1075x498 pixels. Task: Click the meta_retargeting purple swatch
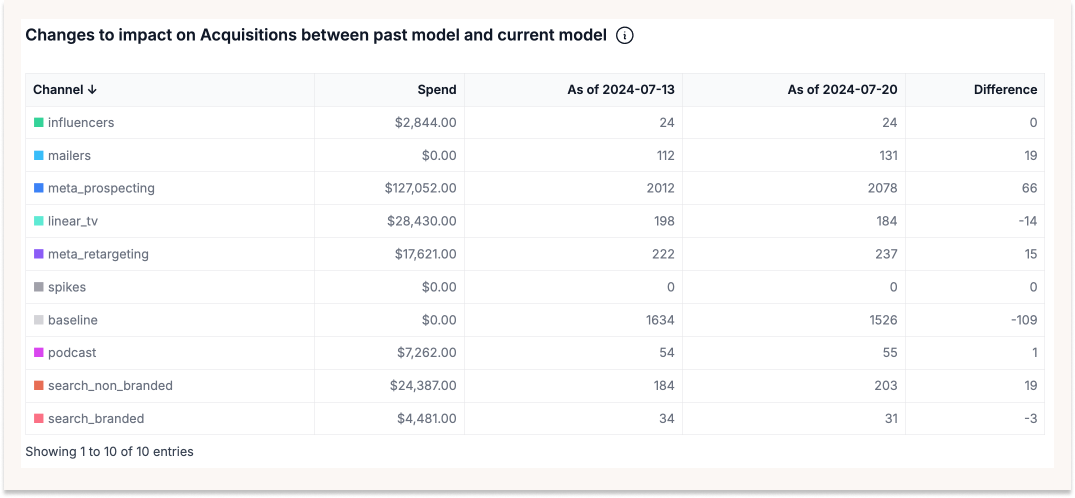tap(39, 254)
